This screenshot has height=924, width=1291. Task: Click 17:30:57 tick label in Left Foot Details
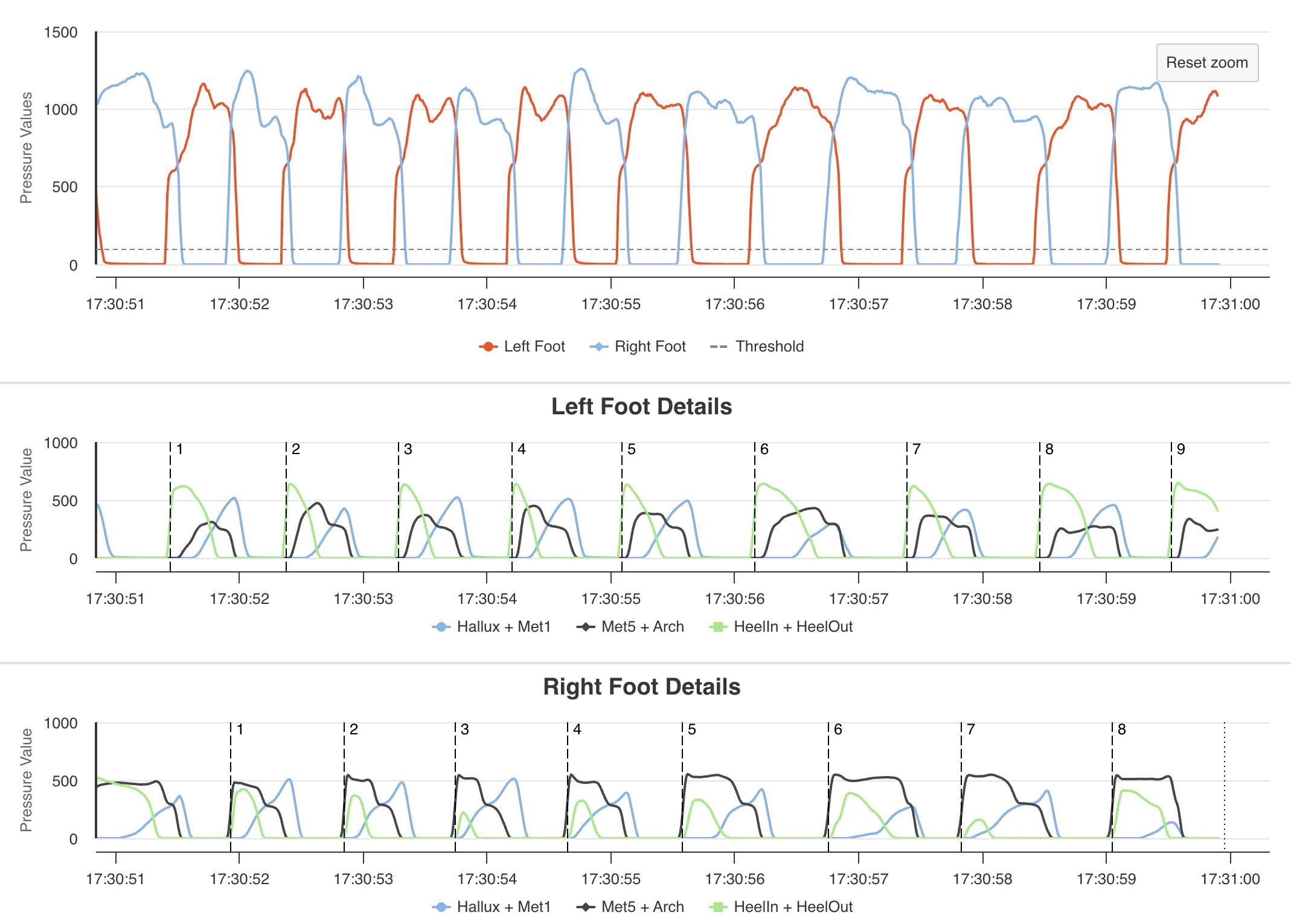(858, 598)
